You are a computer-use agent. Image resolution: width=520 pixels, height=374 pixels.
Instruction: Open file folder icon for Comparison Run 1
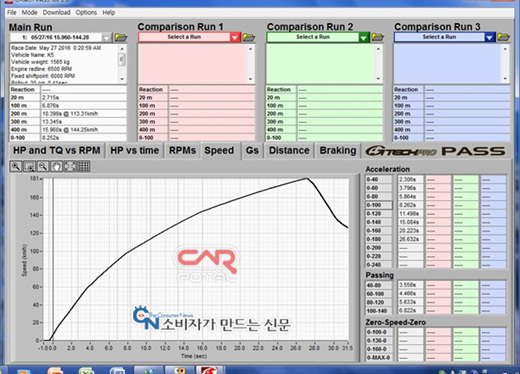coord(249,37)
